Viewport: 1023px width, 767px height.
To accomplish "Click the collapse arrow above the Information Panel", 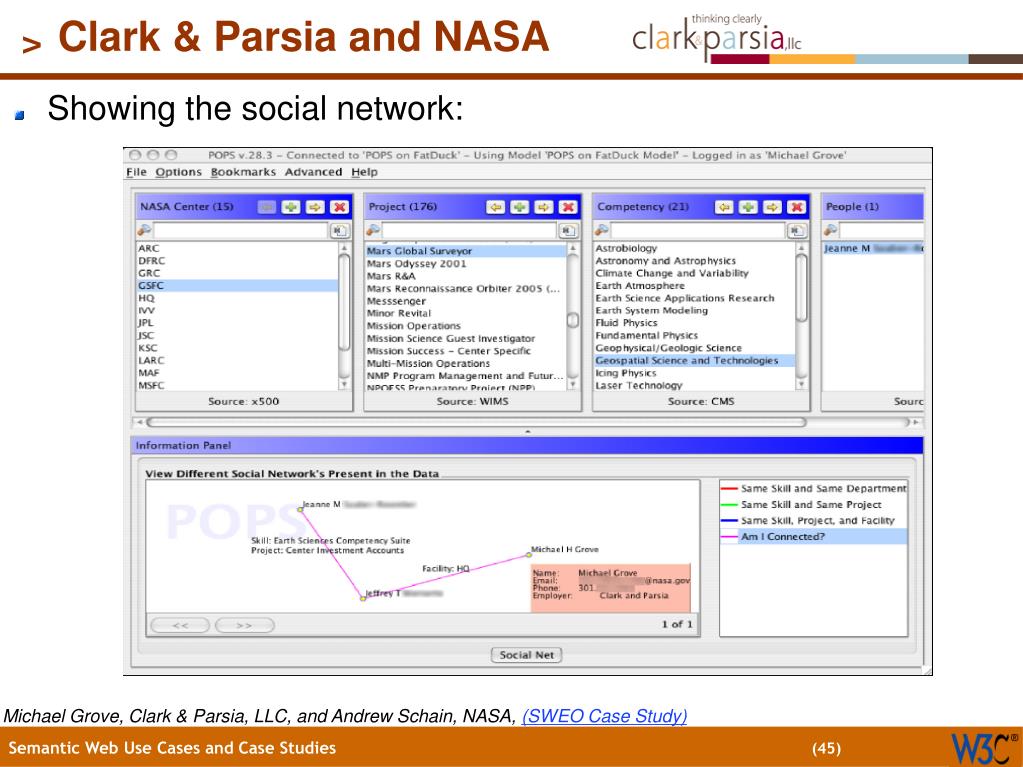I will point(527,432).
